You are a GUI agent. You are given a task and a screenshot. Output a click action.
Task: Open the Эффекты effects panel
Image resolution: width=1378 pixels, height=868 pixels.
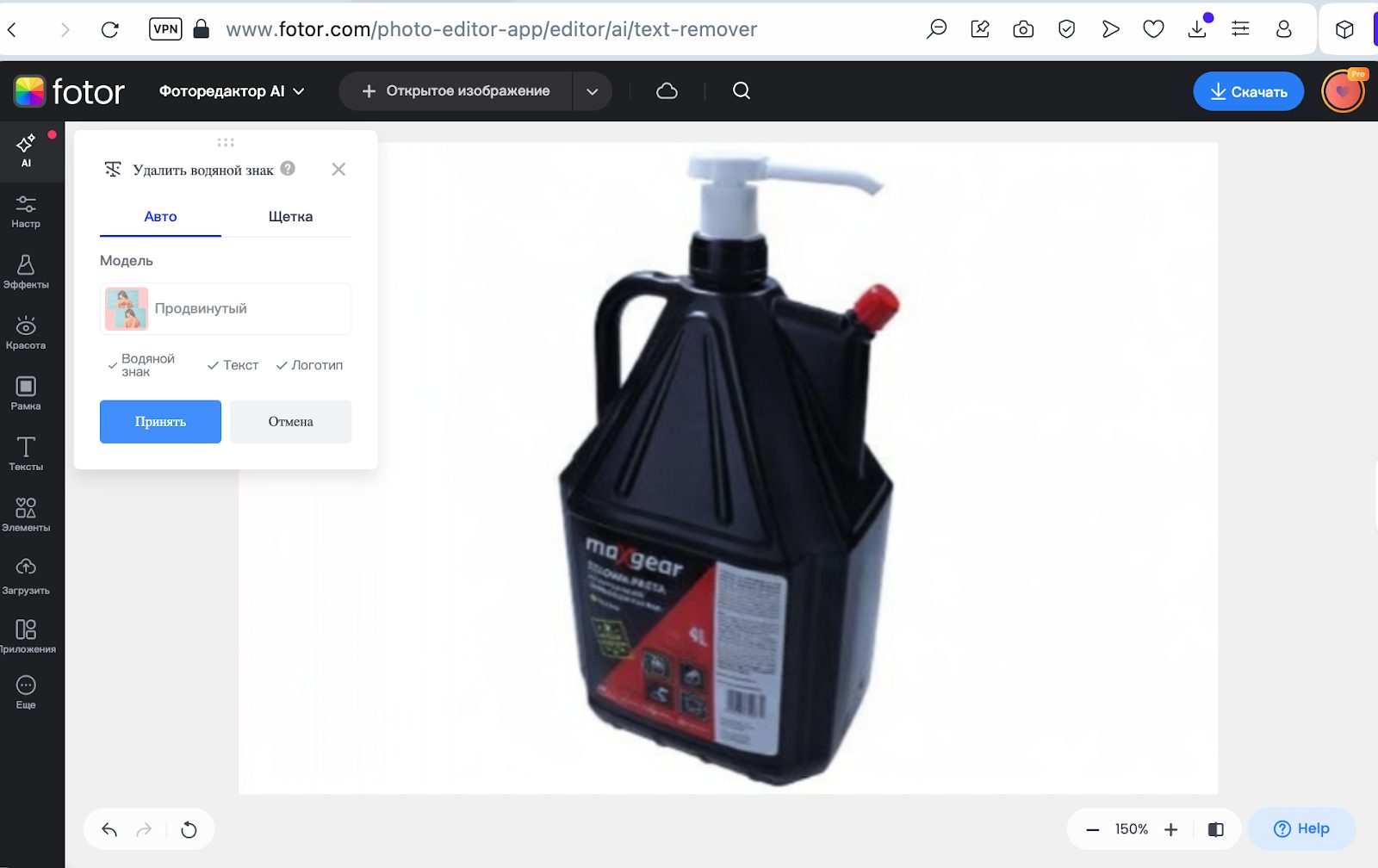point(26,272)
